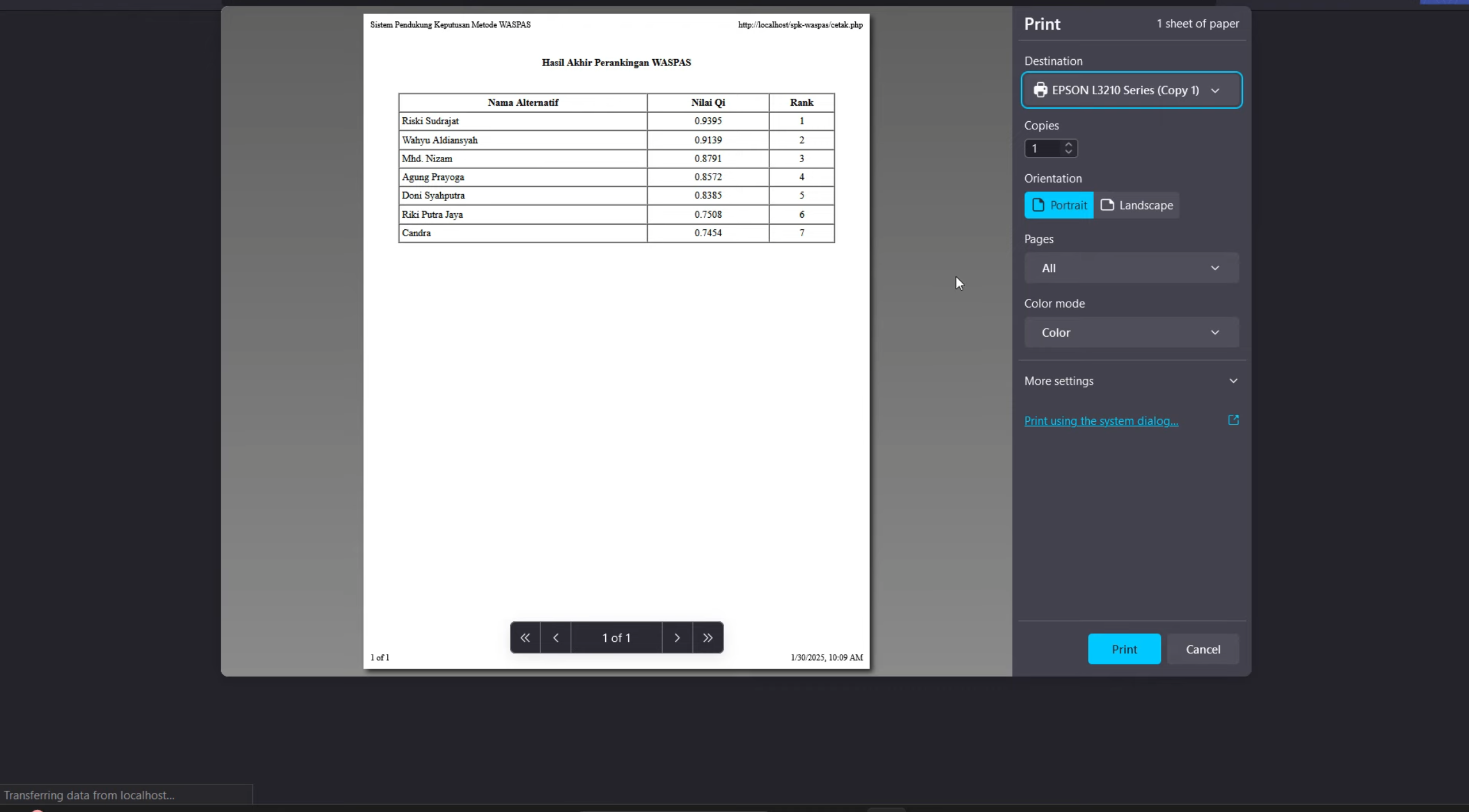This screenshot has width=1469, height=812.
Task: Select Portrait orientation
Action: 1059,205
